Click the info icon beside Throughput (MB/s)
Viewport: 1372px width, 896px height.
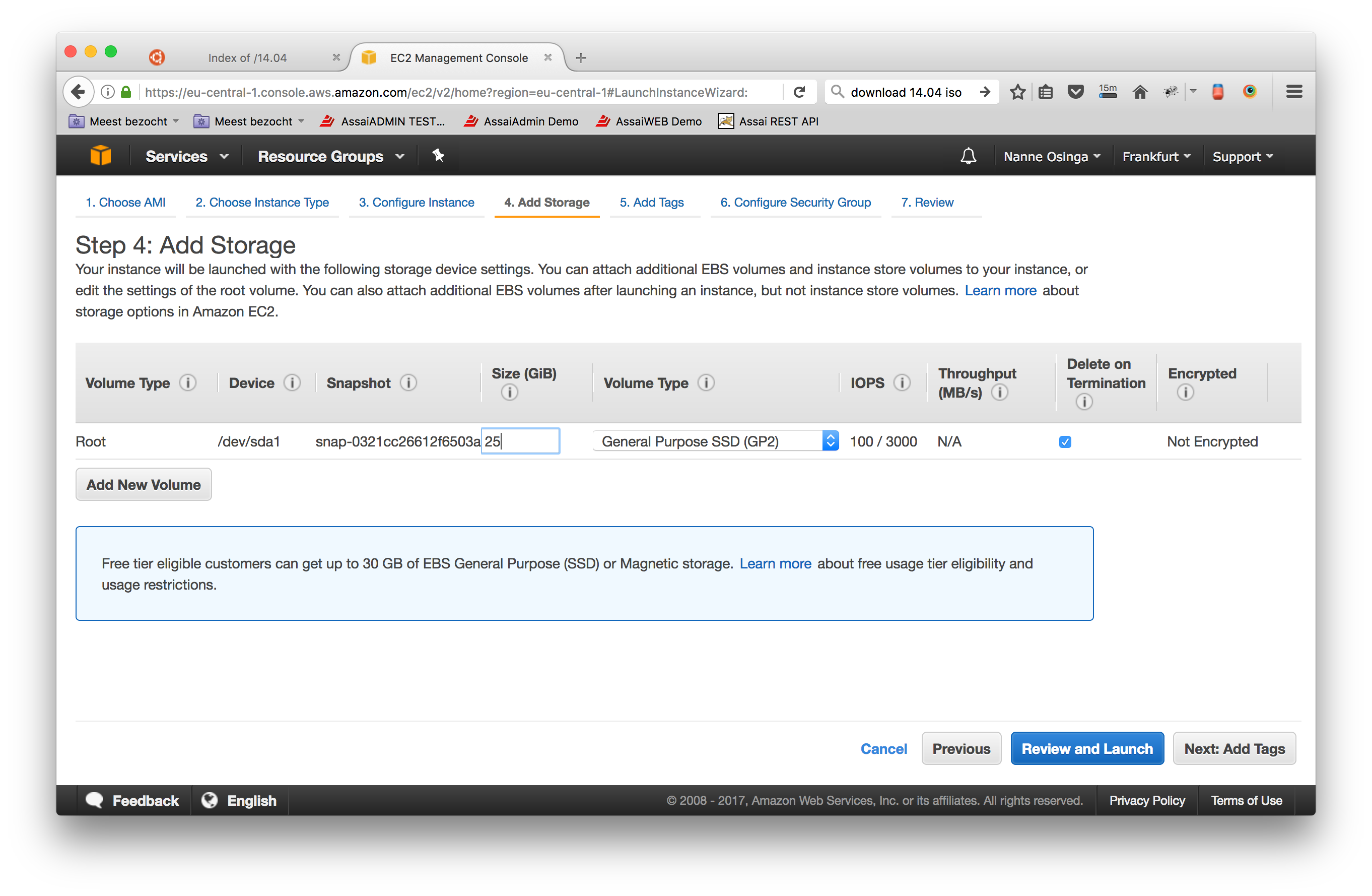pos(1000,393)
